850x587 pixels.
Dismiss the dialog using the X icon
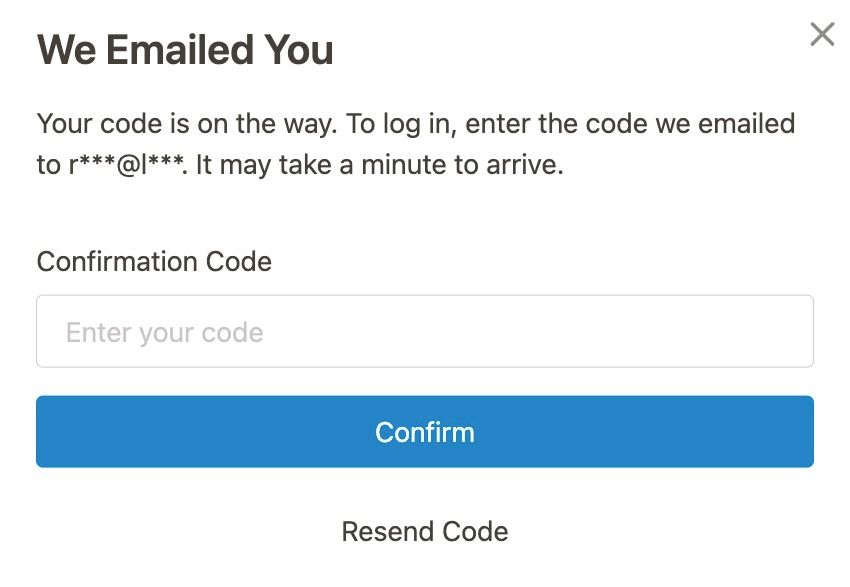click(822, 35)
